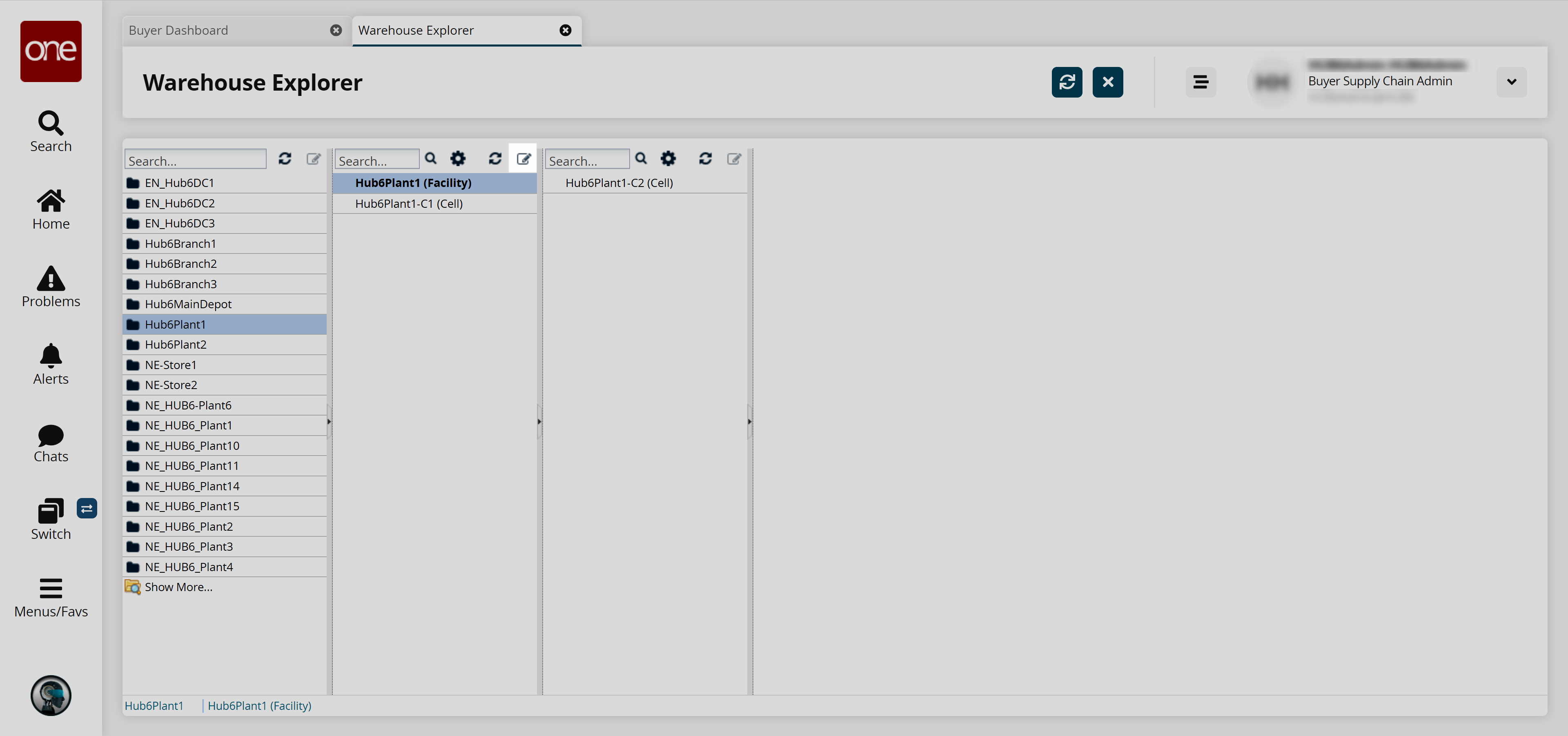Expand the user role dropdown arrow
The height and width of the screenshot is (736, 1568).
[x=1511, y=82]
